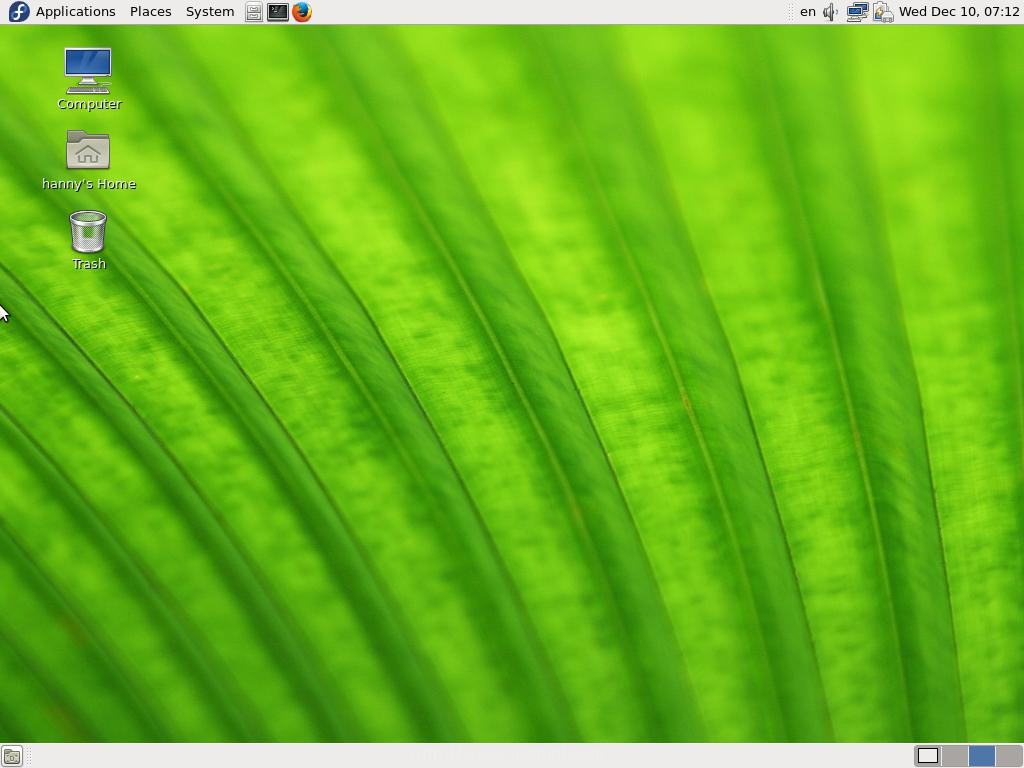Open the Applications menu
1024x768 pixels.
coord(75,12)
